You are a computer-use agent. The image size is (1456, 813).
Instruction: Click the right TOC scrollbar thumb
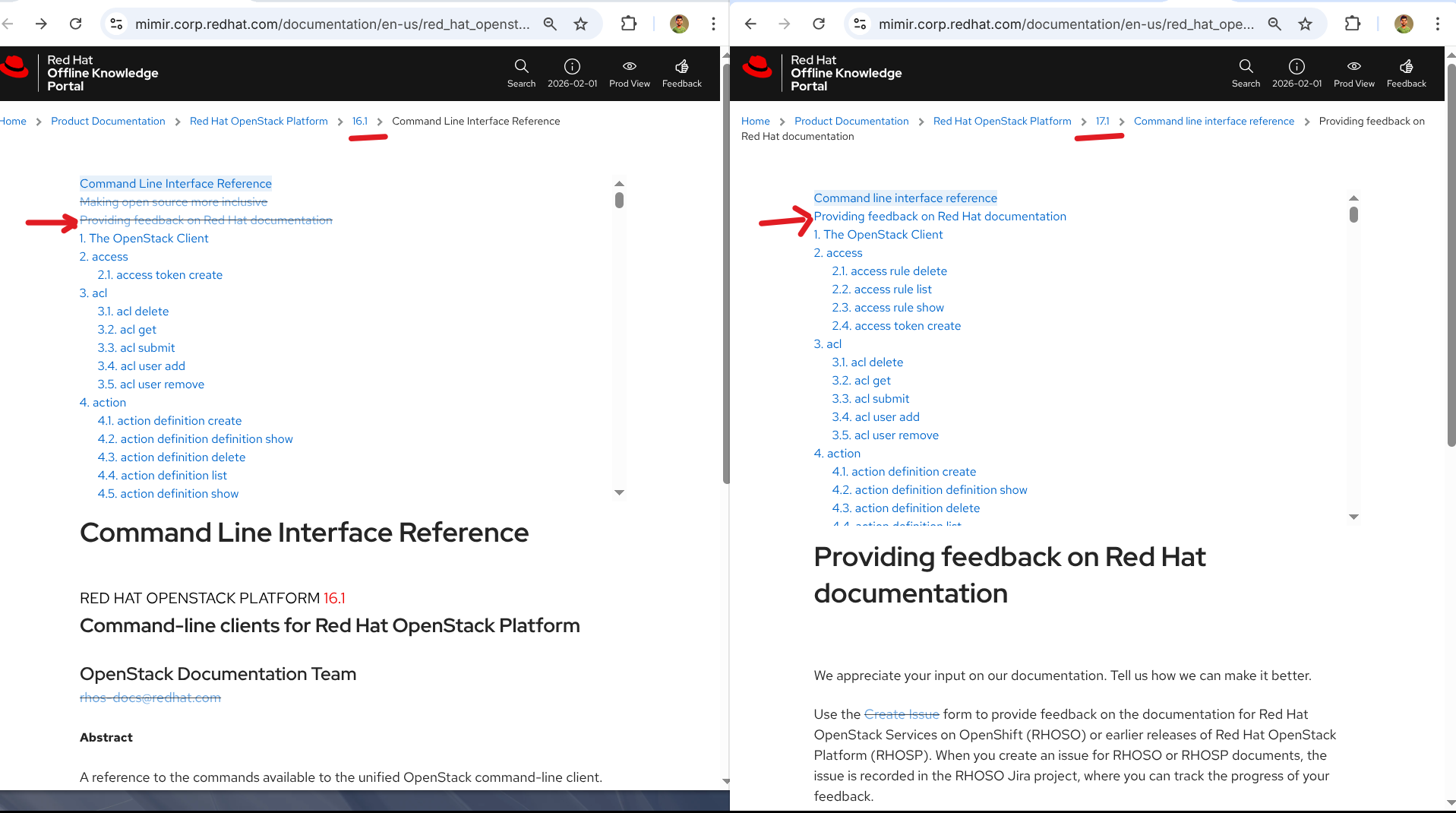[x=1353, y=215]
